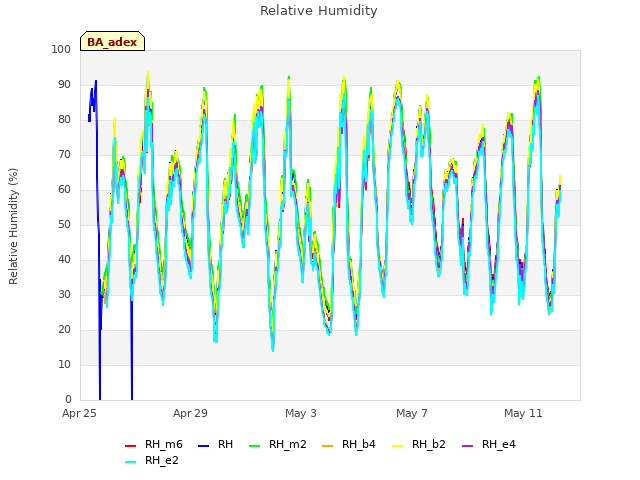This screenshot has width=640, height=480.
Task: Click the 50 y-axis tick label
Action: (x=64, y=224)
